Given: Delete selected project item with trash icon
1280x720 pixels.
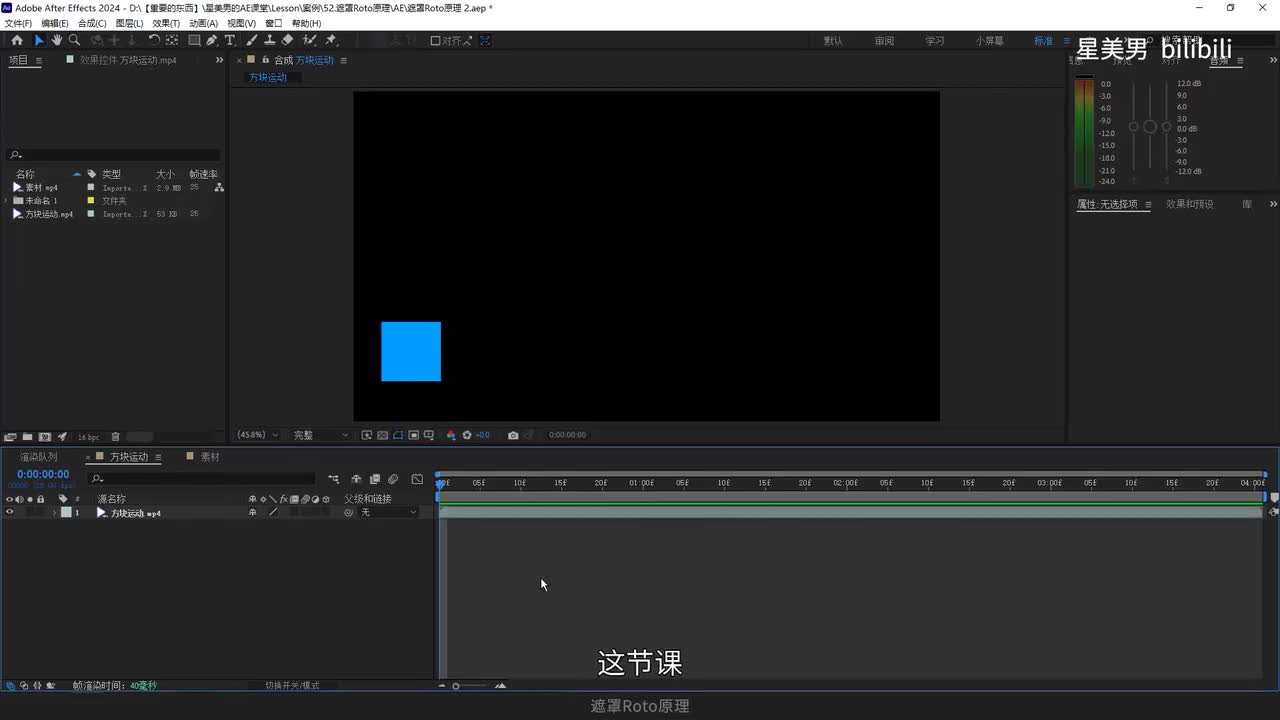Looking at the screenshot, I should (115, 437).
